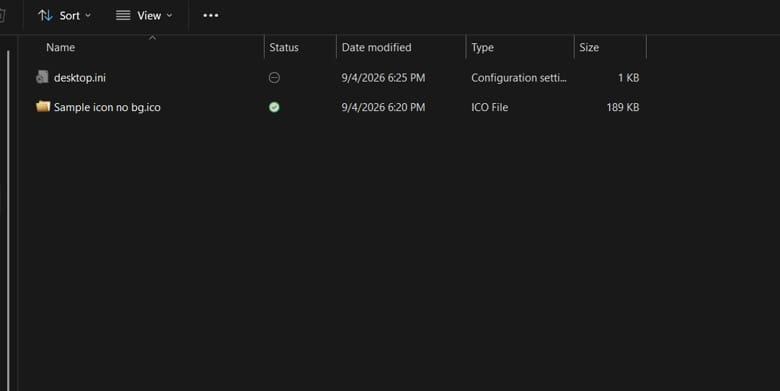Sort by the Size column header
Image resolution: width=780 pixels, height=391 pixels.
[x=588, y=47]
